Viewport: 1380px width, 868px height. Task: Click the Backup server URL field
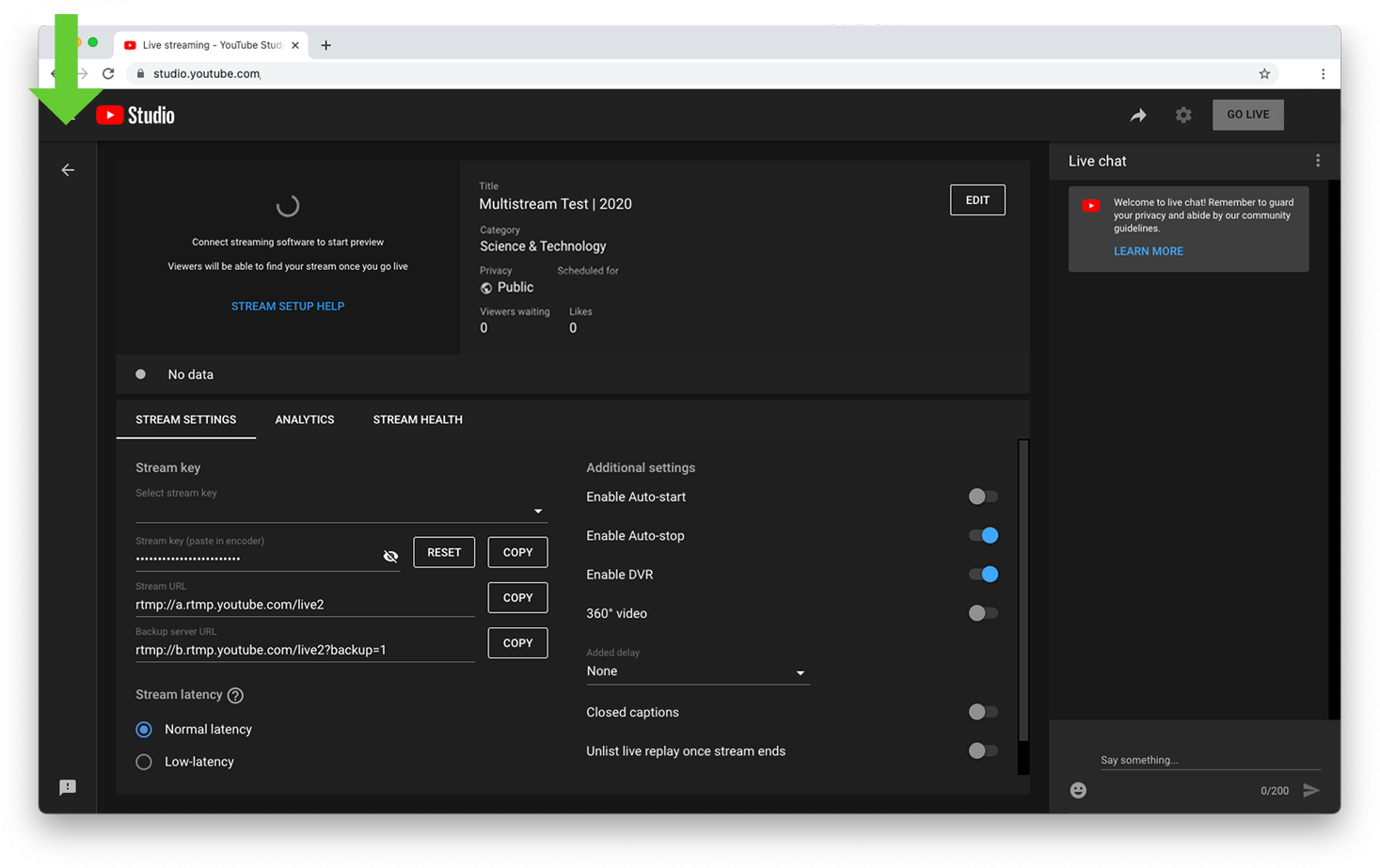pos(305,650)
